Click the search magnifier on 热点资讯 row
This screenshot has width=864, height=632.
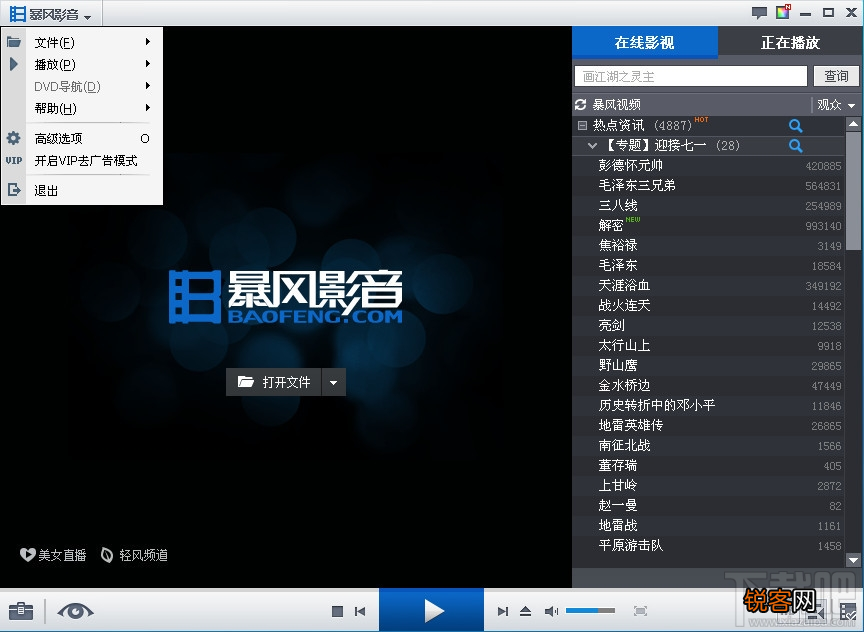click(x=795, y=126)
